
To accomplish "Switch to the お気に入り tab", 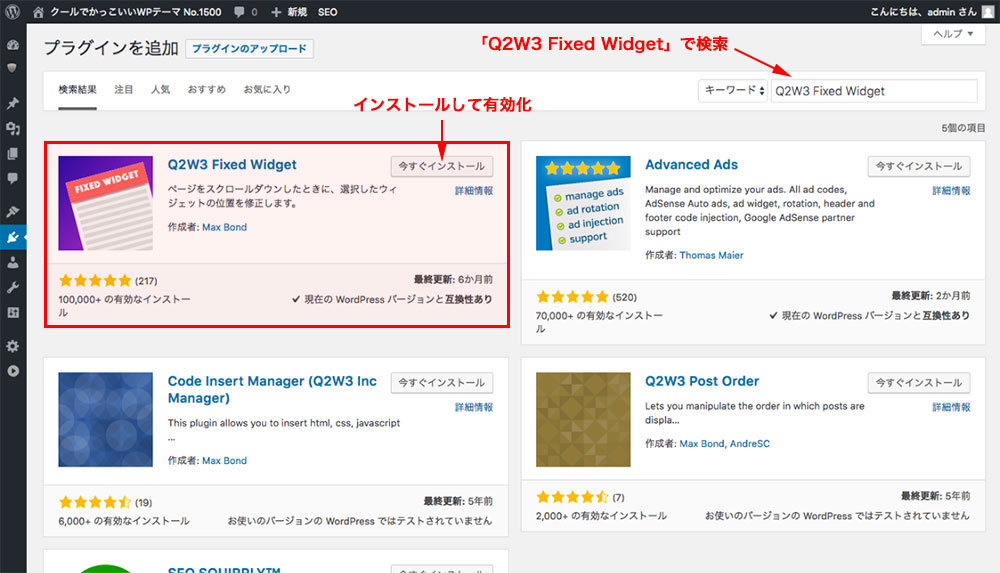I will click(267, 89).
